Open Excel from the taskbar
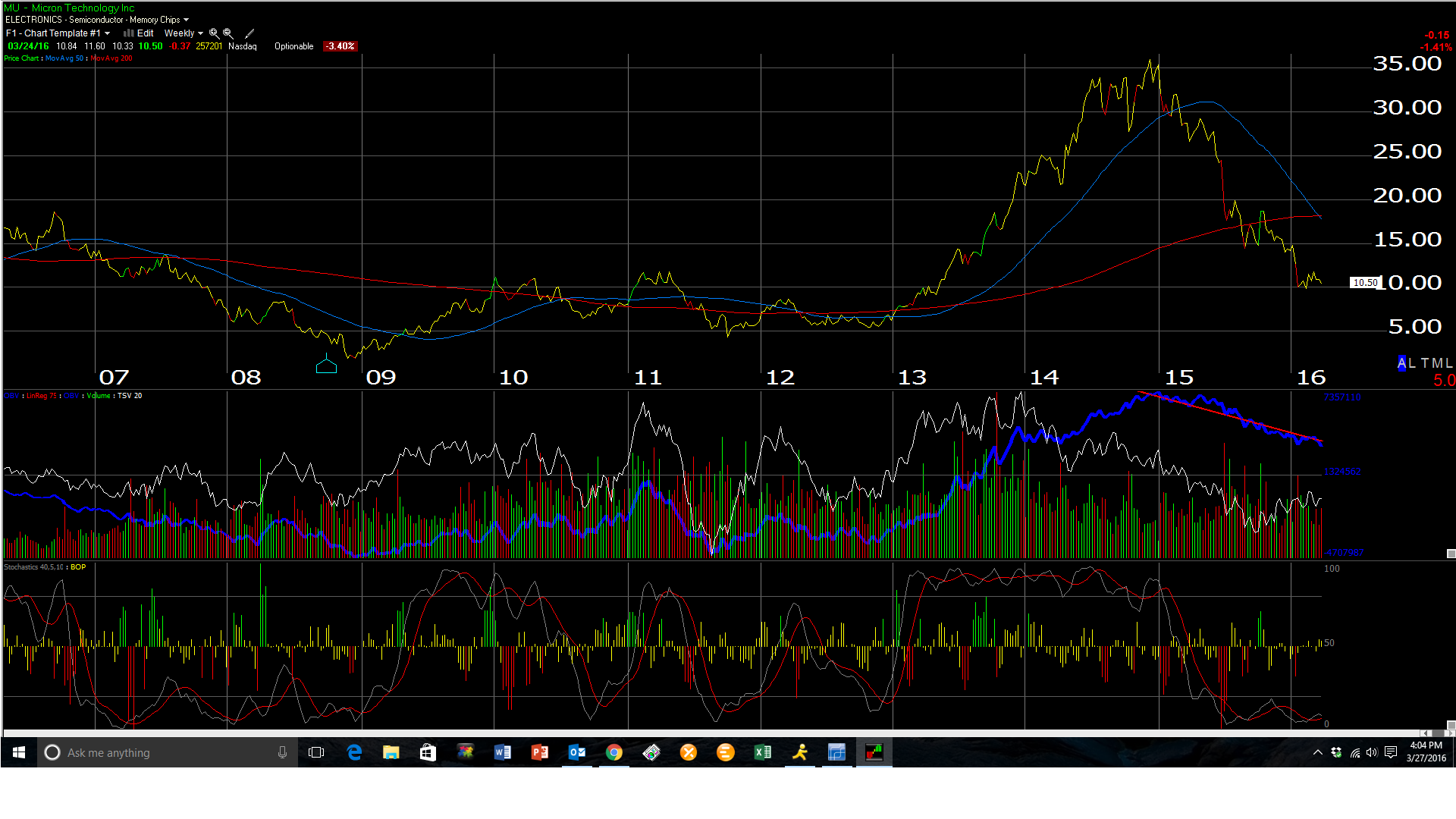This screenshot has width=1456, height=819. point(763,752)
